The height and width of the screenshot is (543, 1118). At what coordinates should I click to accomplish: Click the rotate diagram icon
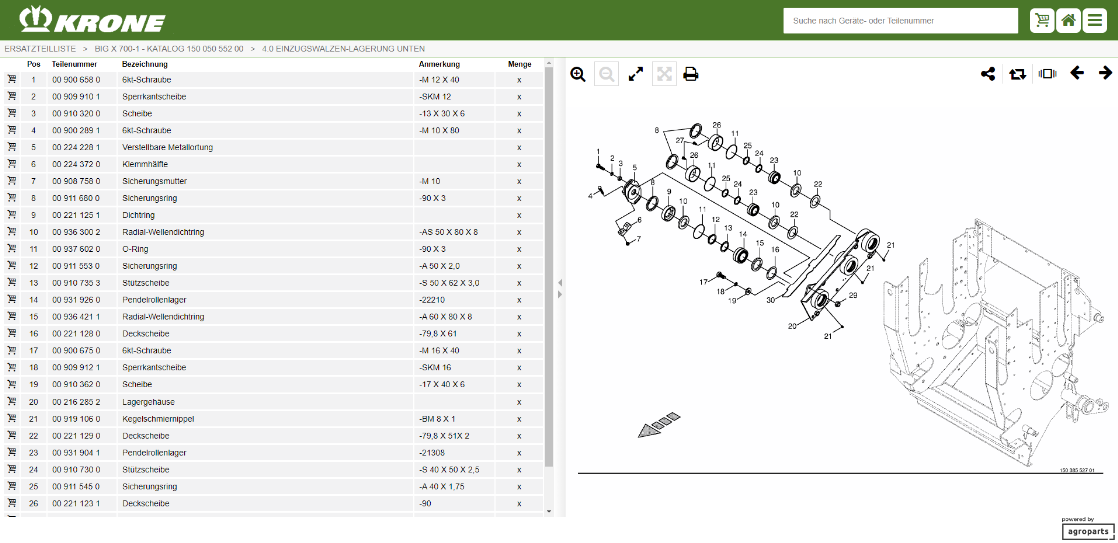(x=1017, y=74)
